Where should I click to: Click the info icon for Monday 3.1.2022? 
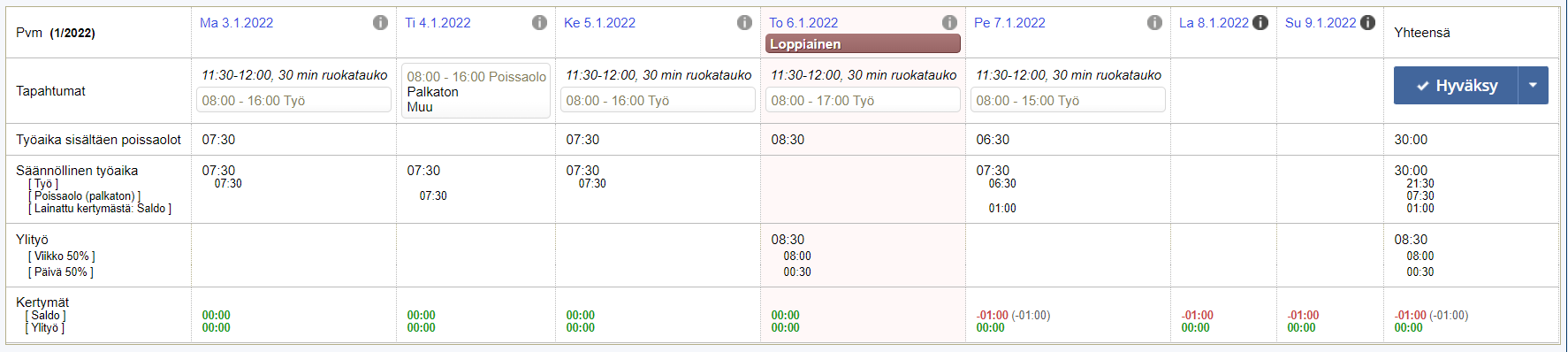click(x=380, y=23)
